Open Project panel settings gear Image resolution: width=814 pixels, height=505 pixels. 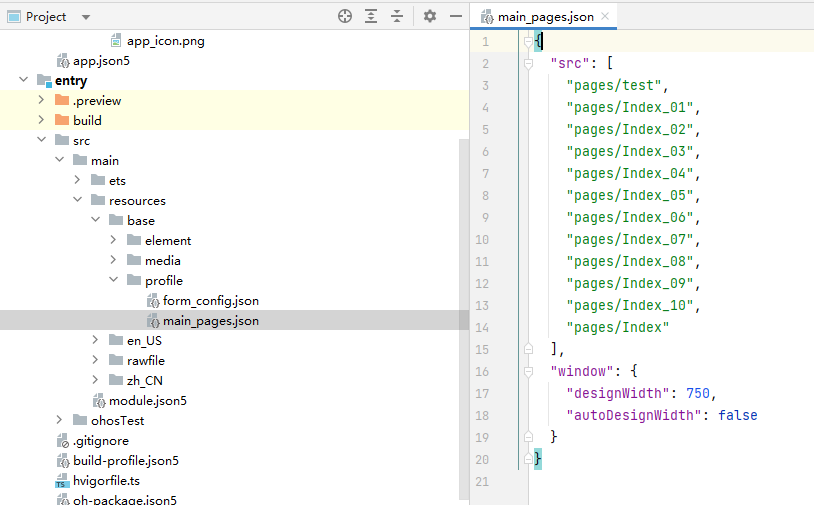pos(430,17)
